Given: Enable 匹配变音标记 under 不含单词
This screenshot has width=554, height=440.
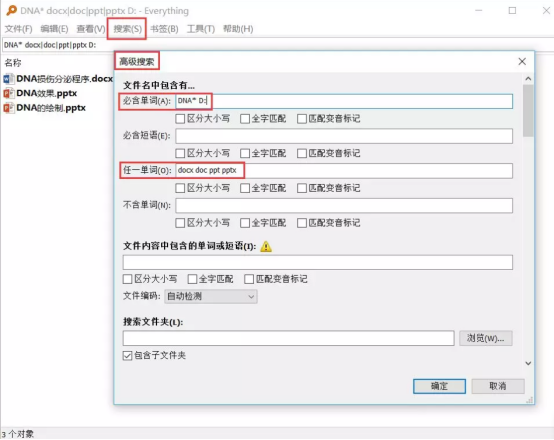Looking at the screenshot, I should (x=302, y=223).
